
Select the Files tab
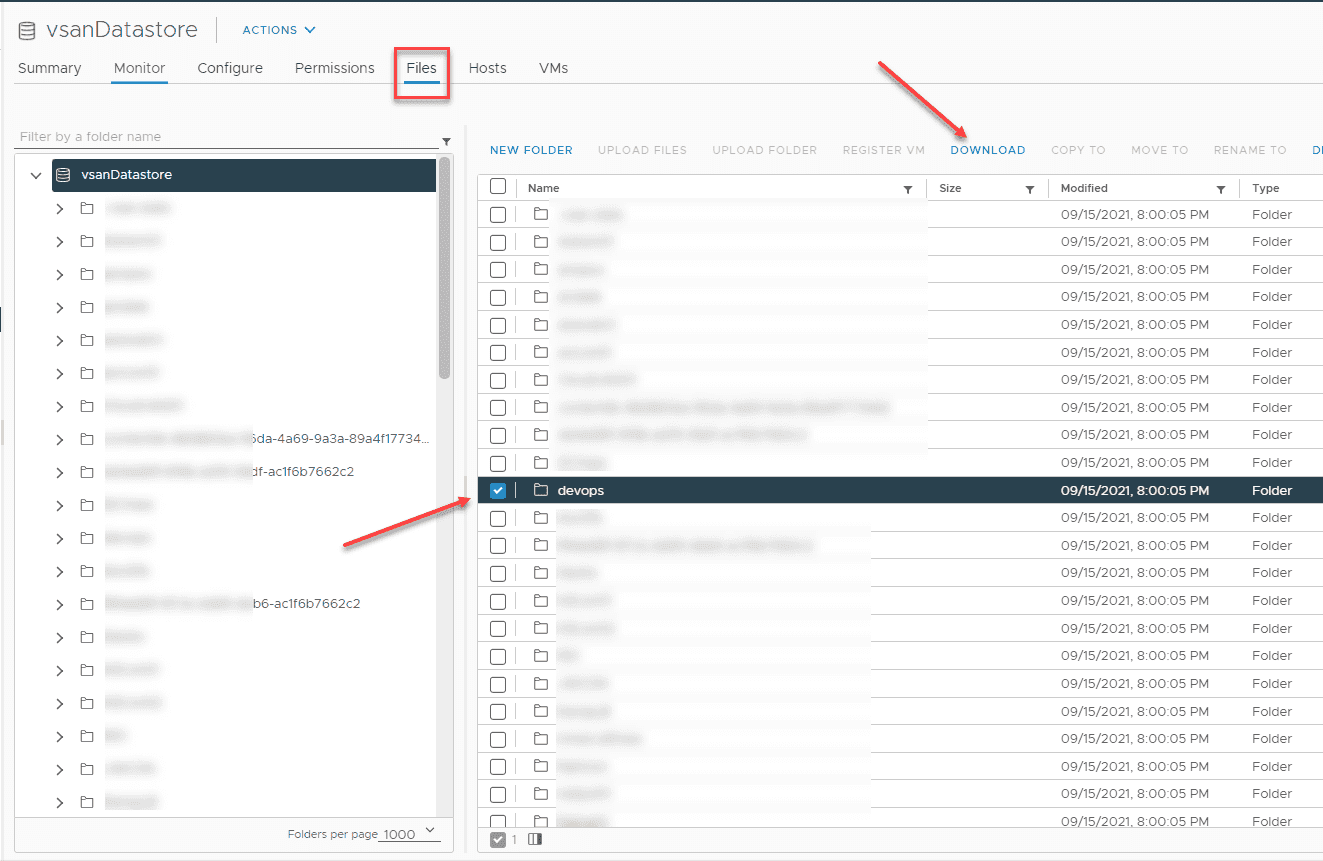point(421,68)
